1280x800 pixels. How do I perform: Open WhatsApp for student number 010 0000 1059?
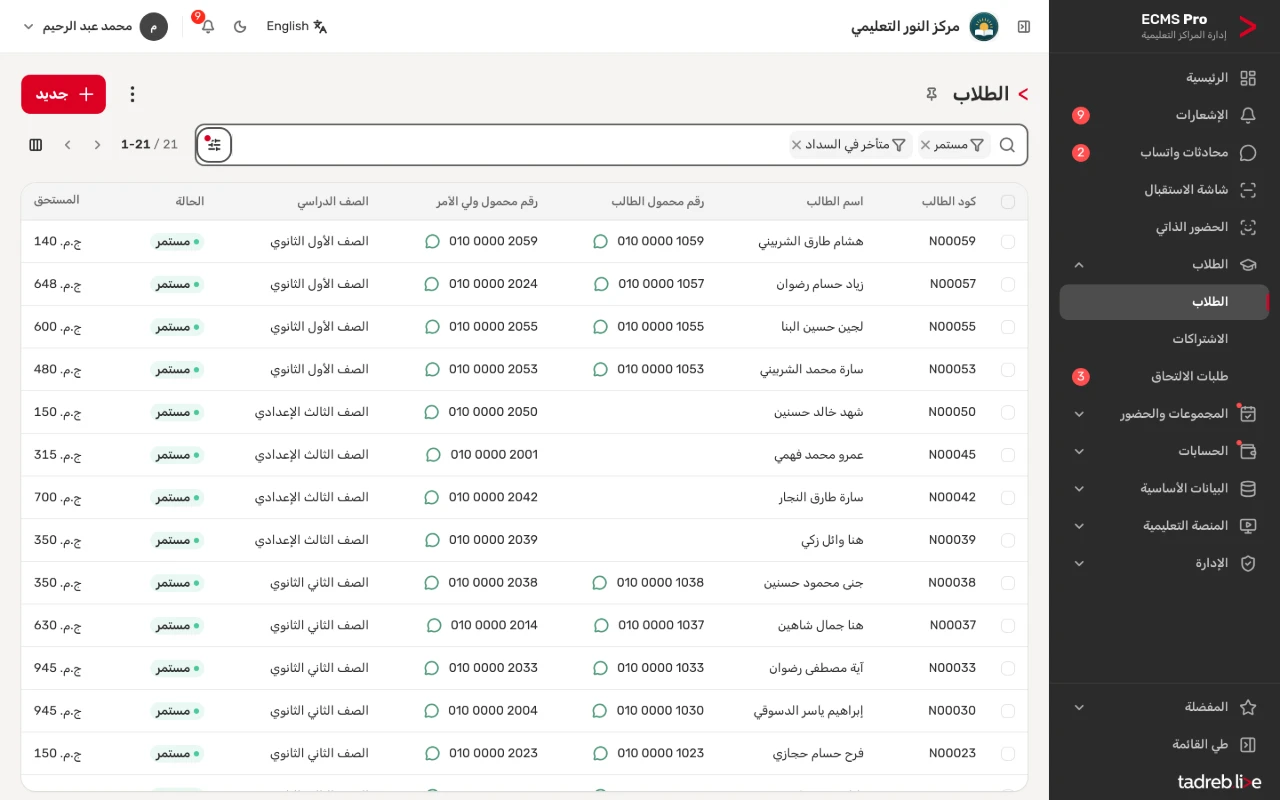point(600,242)
